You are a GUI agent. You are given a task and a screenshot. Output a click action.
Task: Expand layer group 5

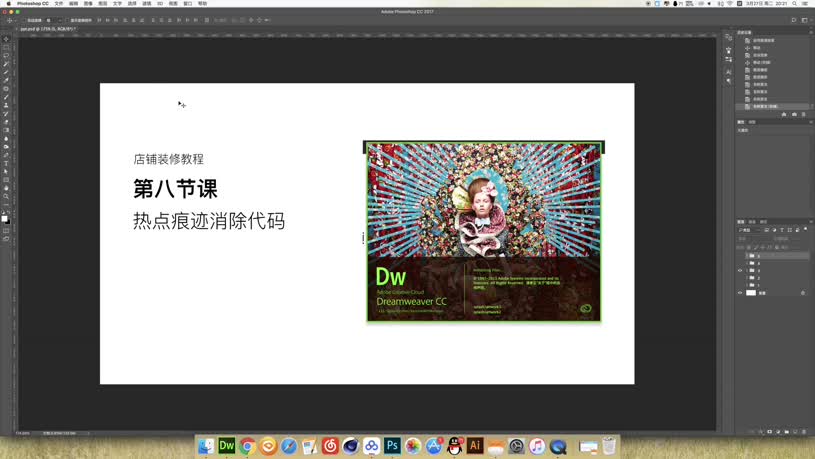747,256
